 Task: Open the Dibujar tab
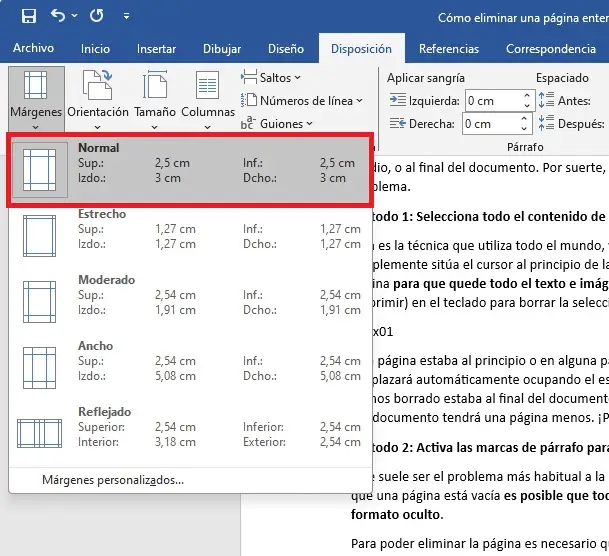[222, 49]
